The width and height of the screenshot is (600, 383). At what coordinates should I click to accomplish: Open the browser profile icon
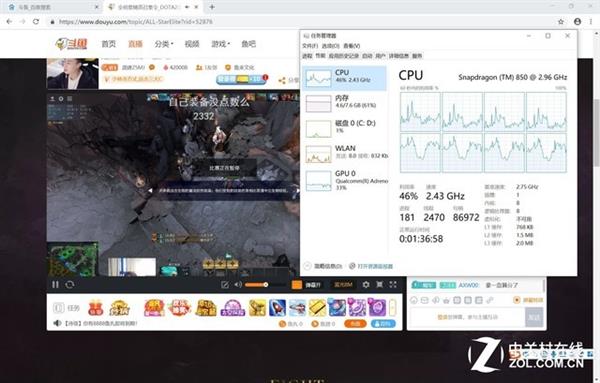(577, 22)
